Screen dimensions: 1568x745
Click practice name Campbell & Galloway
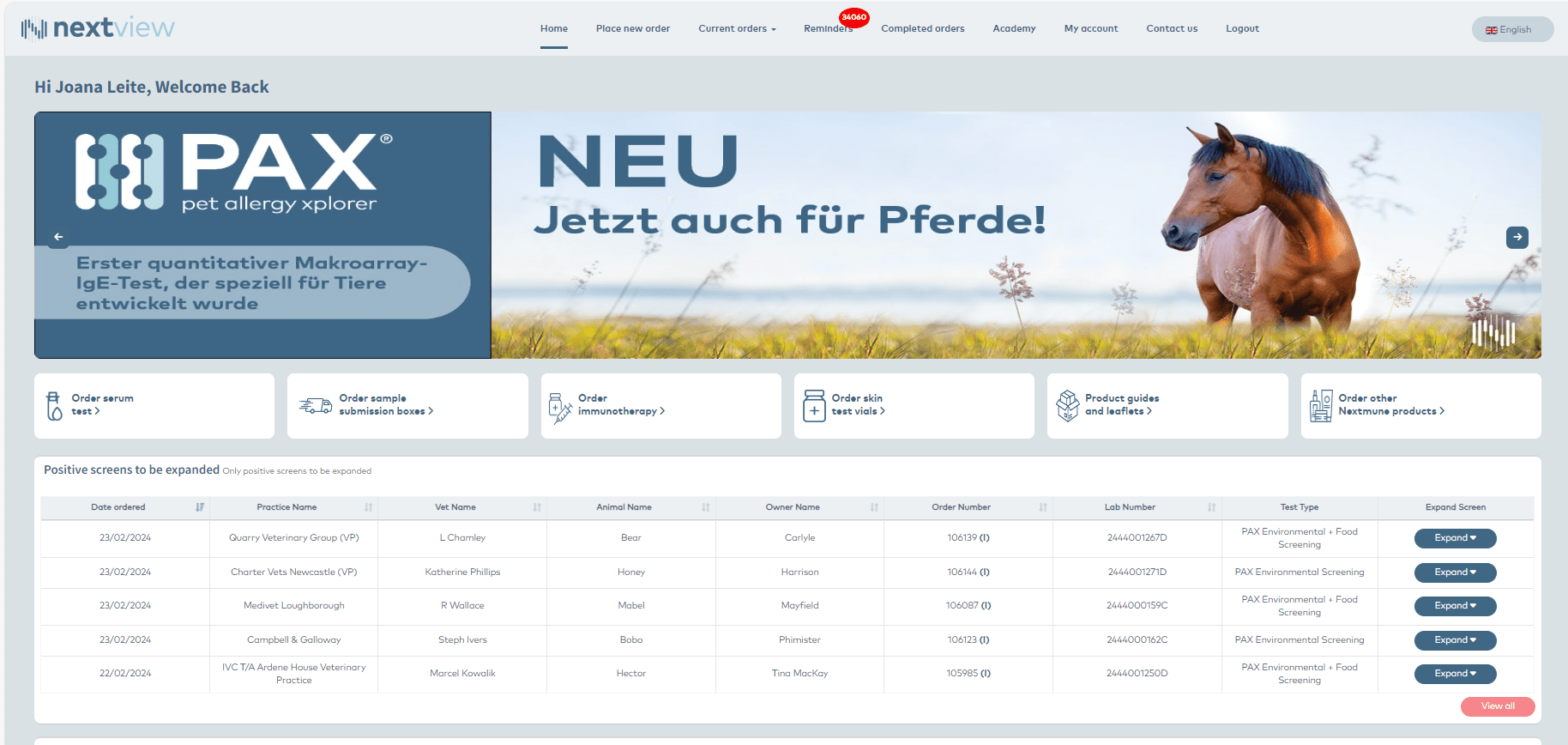click(x=294, y=640)
